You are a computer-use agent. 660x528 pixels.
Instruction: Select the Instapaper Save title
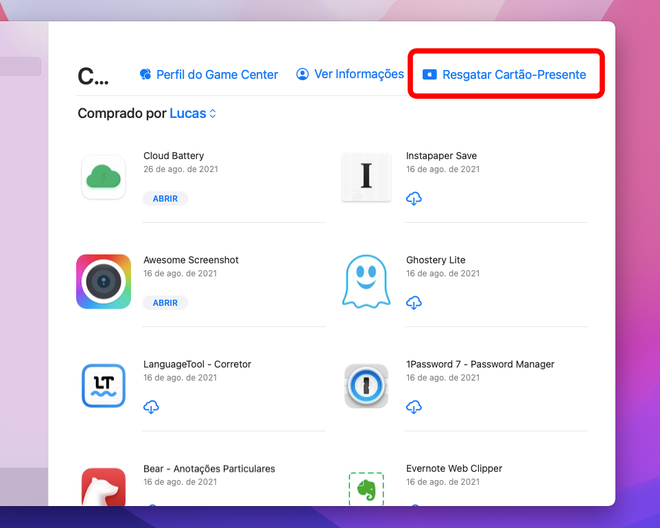coord(441,156)
